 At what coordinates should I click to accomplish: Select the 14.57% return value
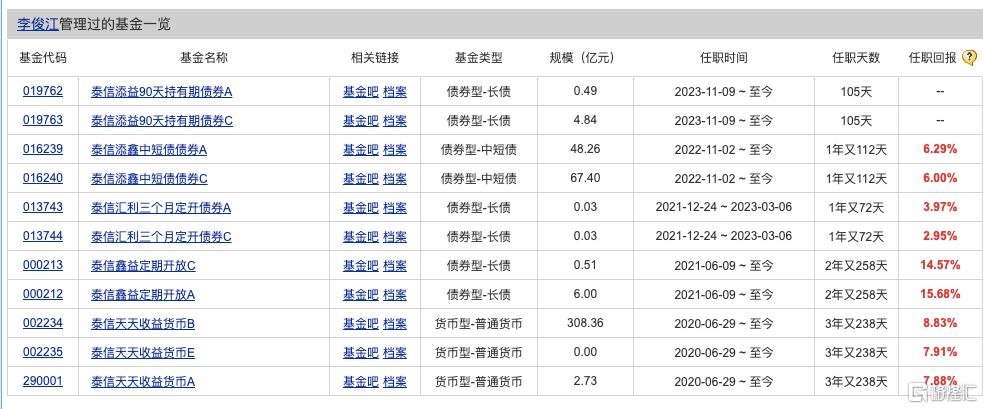[940, 265]
